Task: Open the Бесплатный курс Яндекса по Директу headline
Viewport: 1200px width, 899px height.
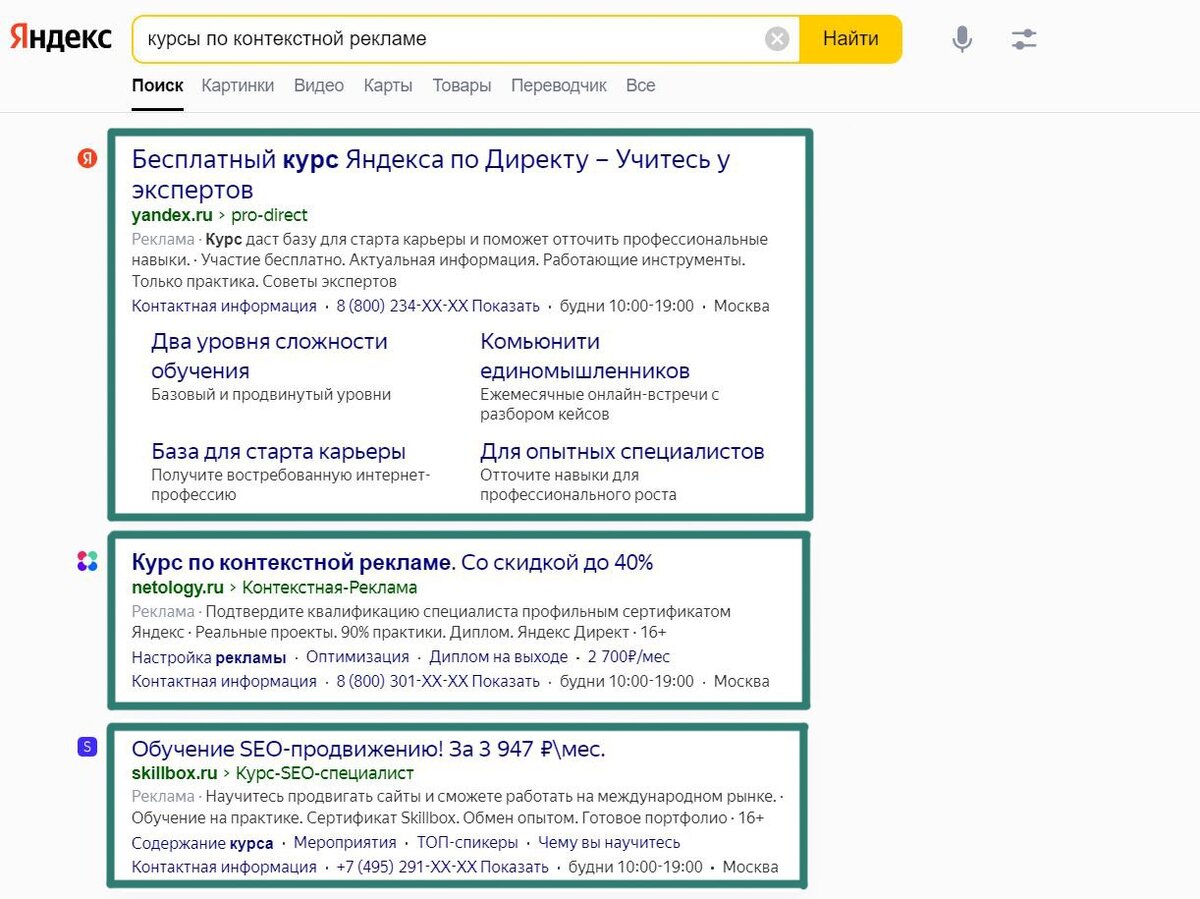Action: (431, 174)
